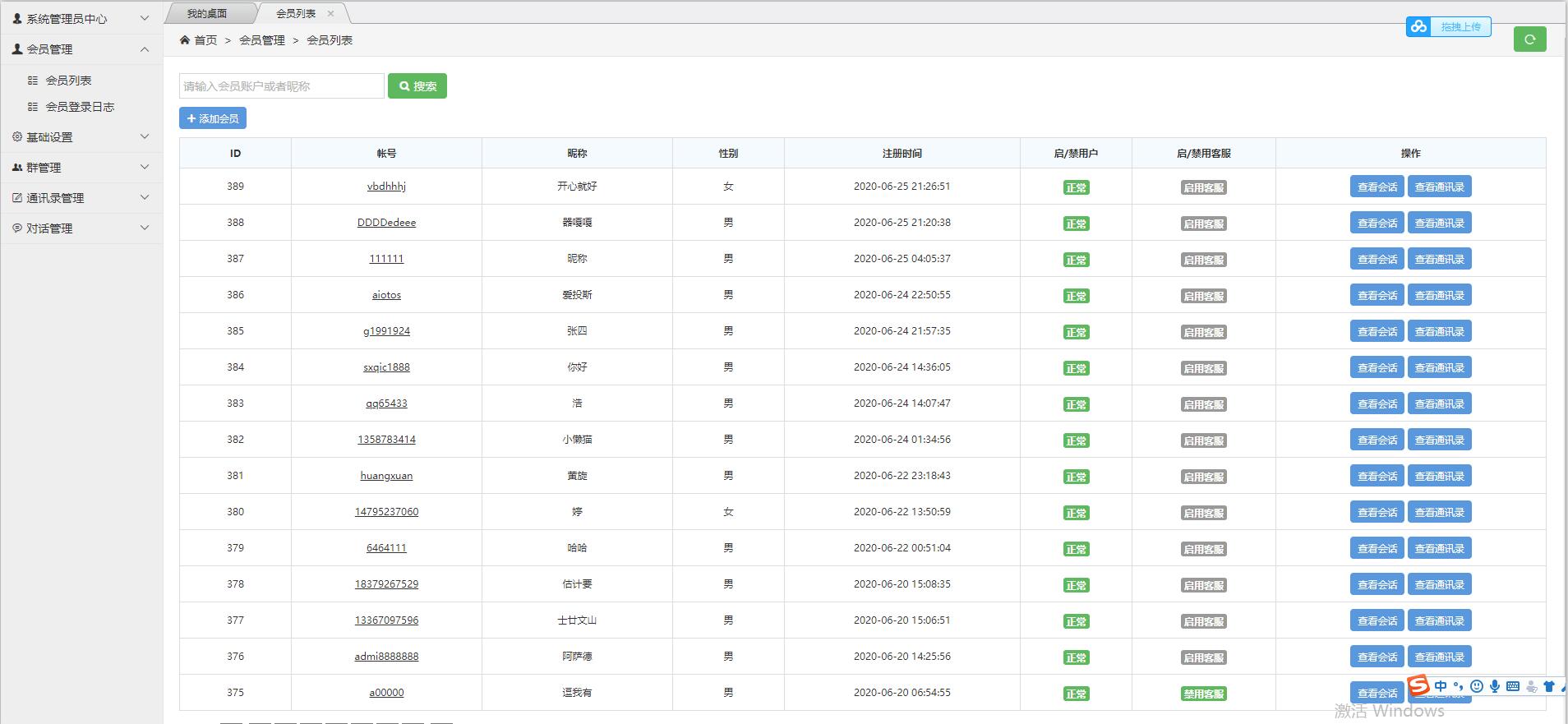Click the Sogou emoji face icon
1568x724 pixels.
point(1477,686)
